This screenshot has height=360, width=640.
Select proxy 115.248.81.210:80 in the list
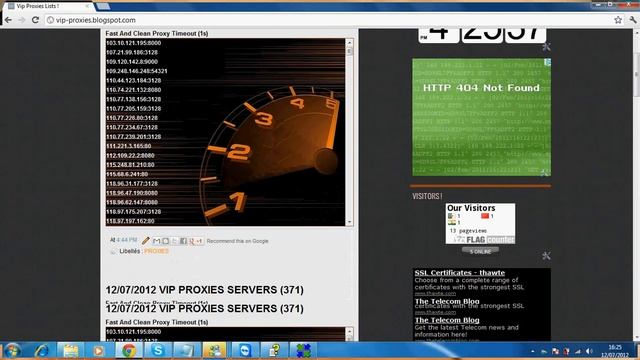[x=130, y=165]
